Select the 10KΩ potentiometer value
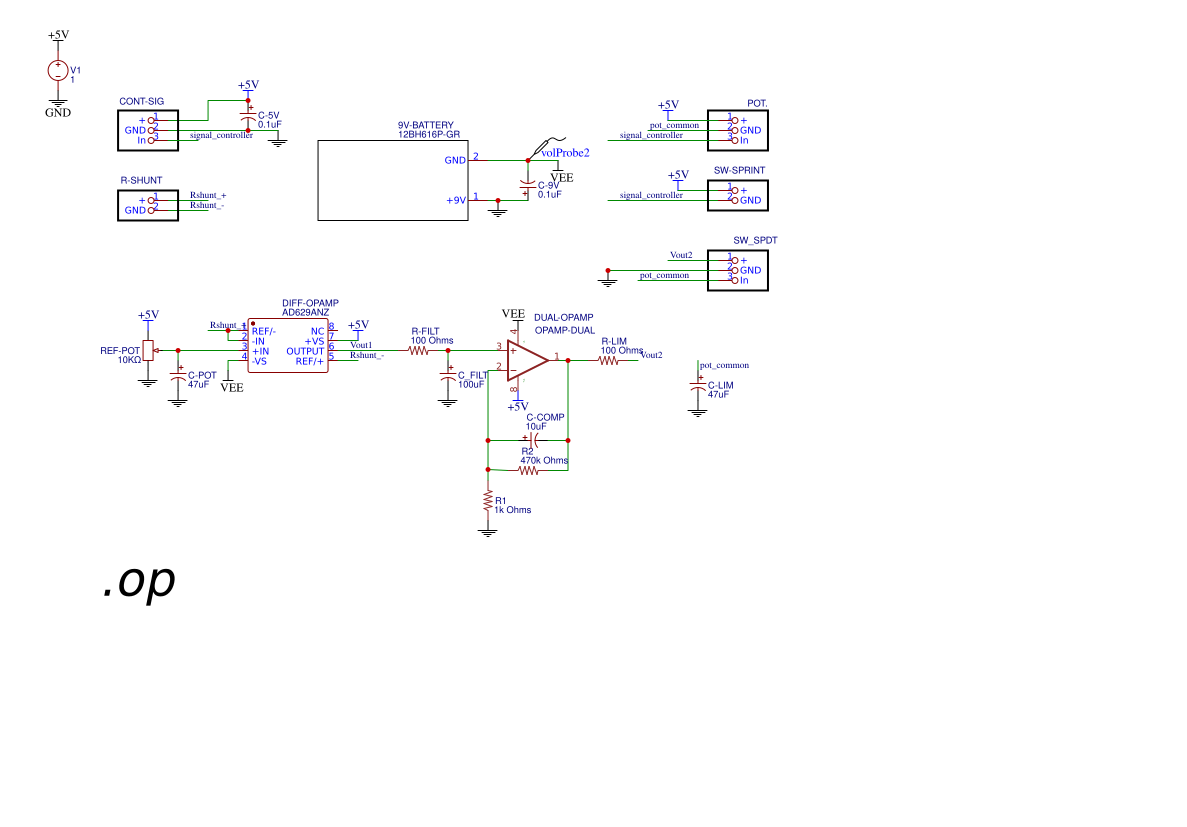Screen dimensions: 1187x827 click(129, 360)
